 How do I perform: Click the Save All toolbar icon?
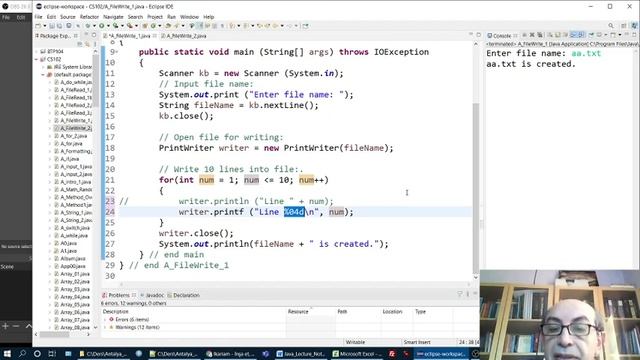click(60, 26)
